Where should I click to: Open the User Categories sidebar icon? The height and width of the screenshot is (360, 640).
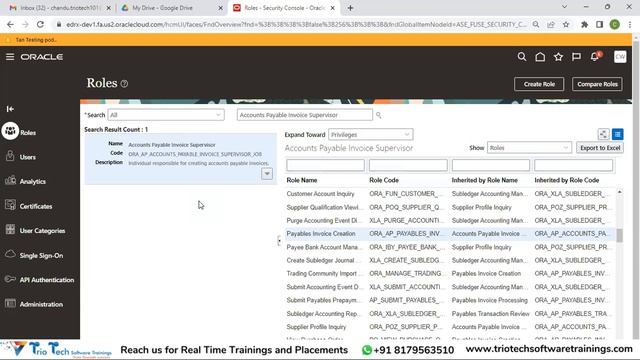[x=10, y=229]
